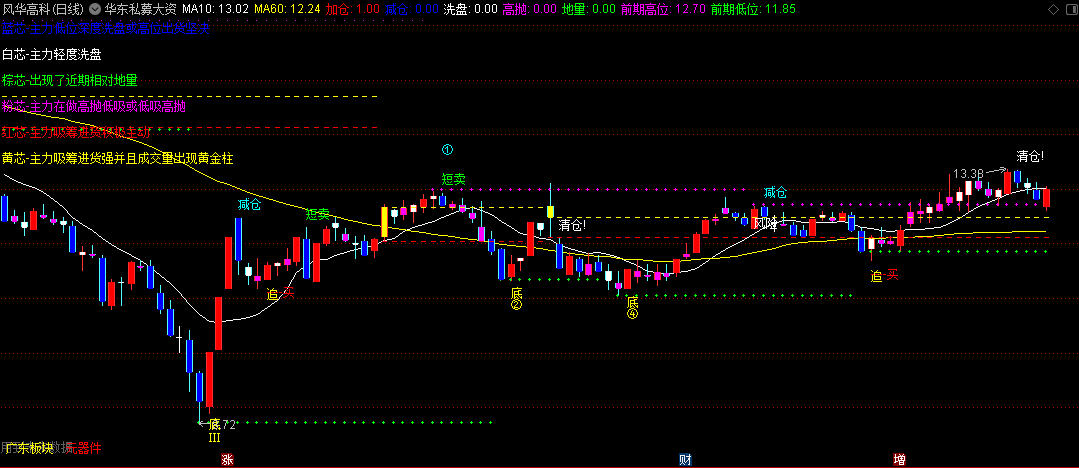Click the yellow circled ② marker under 底
The height and width of the screenshot is (468, 1079).
click(517, 305)
